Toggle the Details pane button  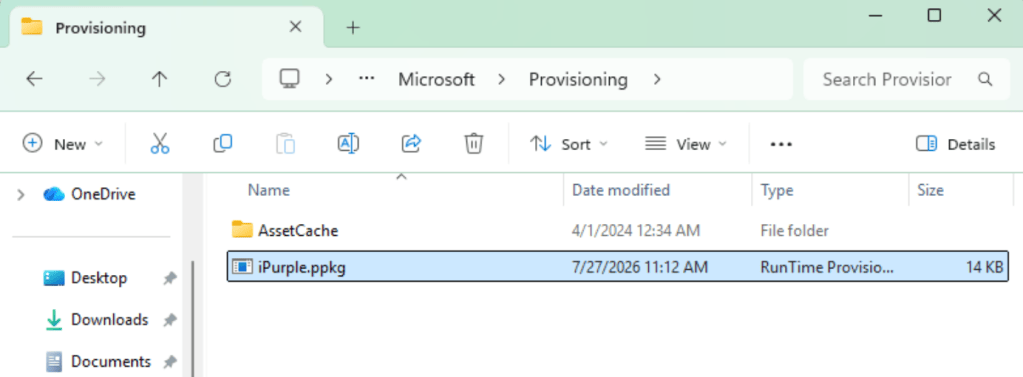(955, 144)
